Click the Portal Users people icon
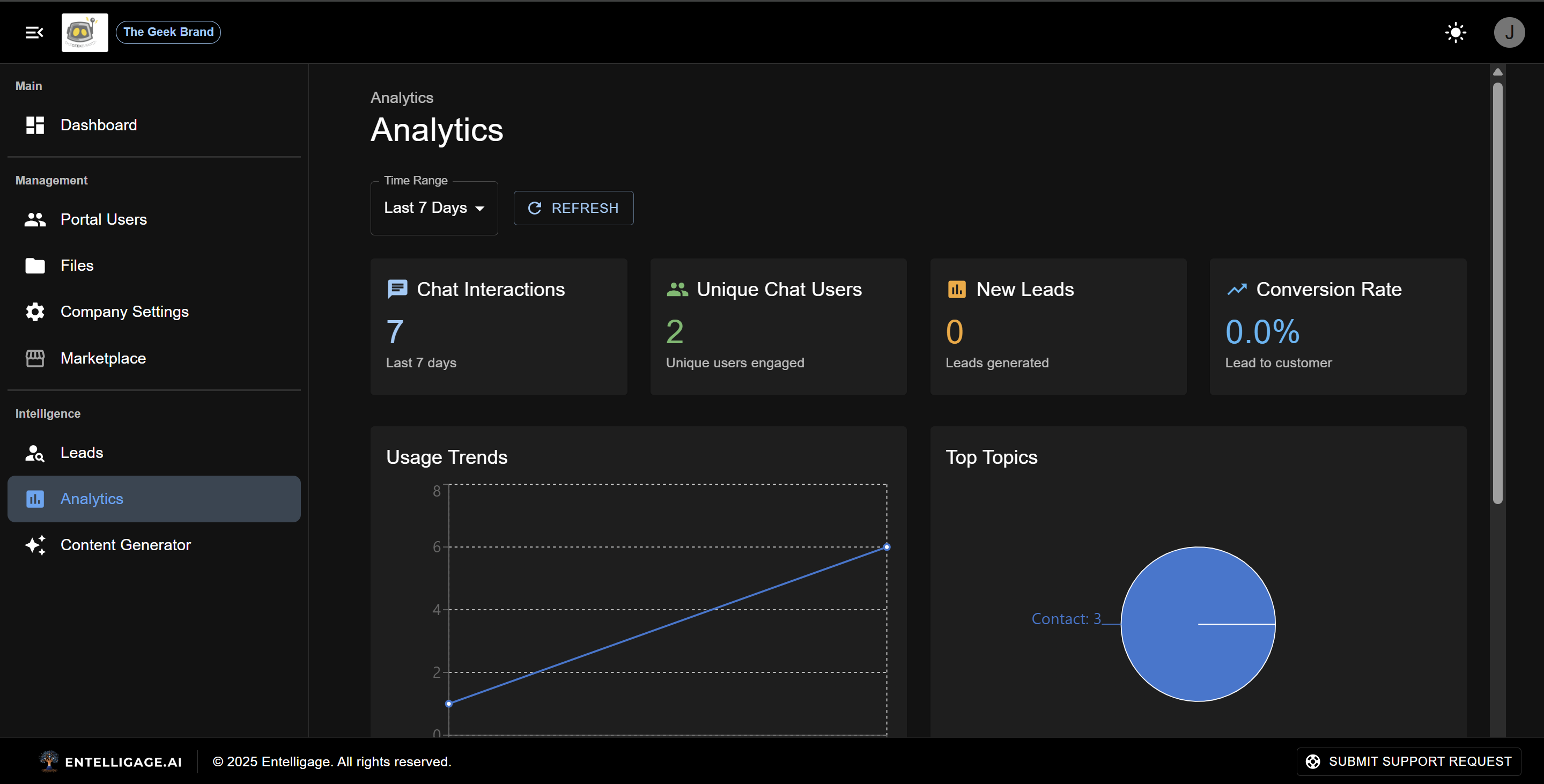 pyautogui.click(x=35, y=219)
